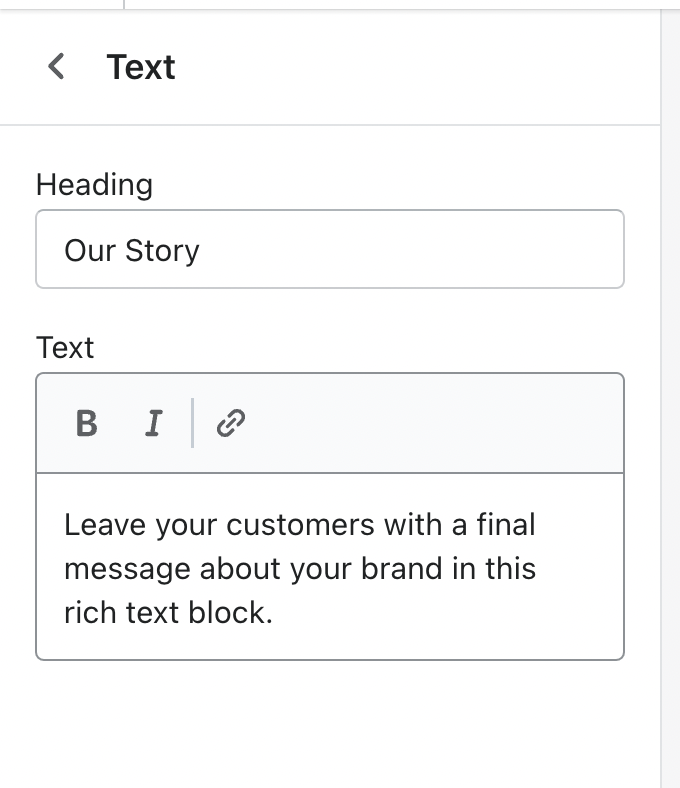The width and height of the screenshot is (680, 788).
Task: Place cursor on the word 'message'
Action: [x=126, y=569]
